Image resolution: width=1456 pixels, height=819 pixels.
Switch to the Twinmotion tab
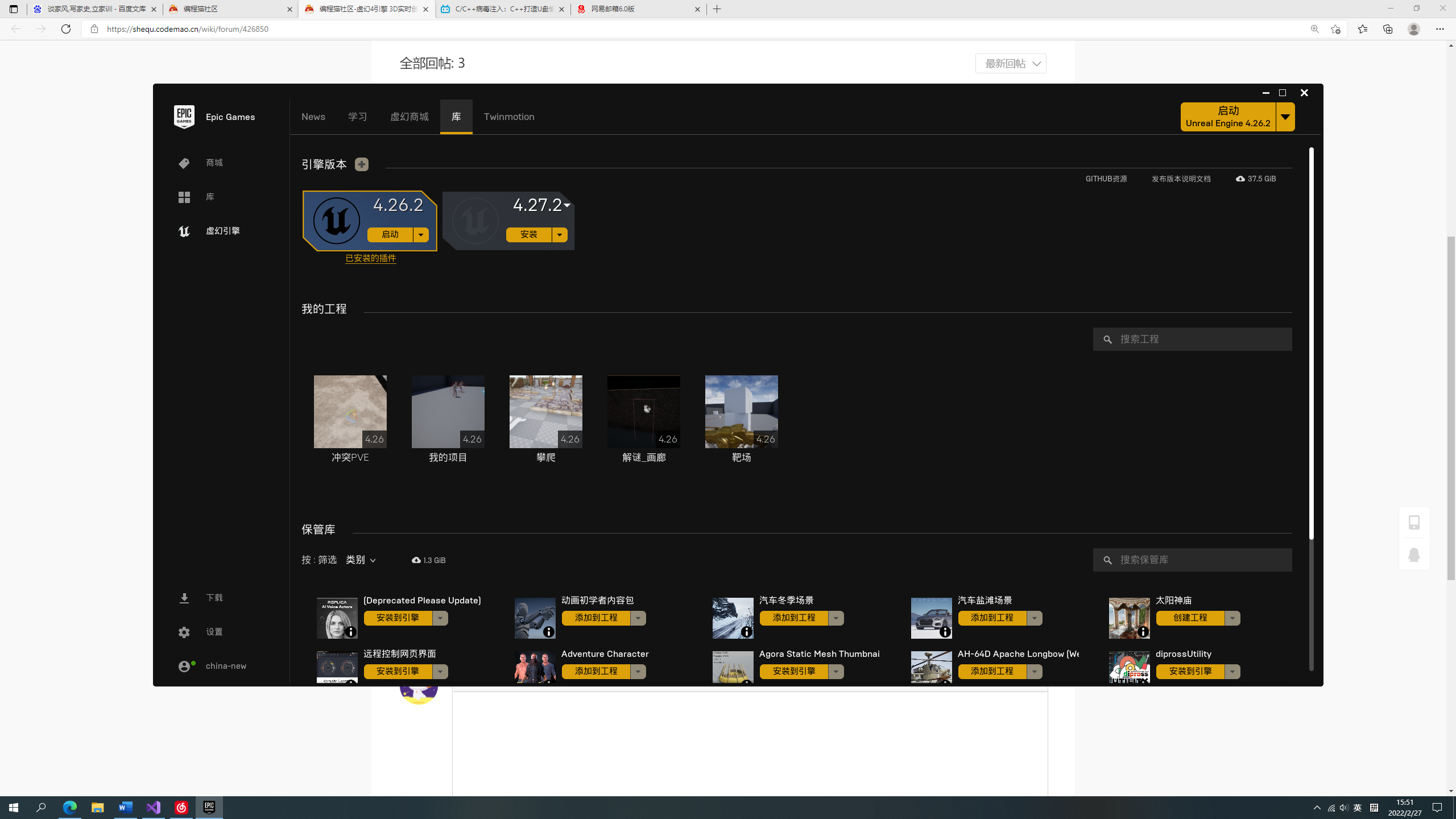click(x=509, y=117)
